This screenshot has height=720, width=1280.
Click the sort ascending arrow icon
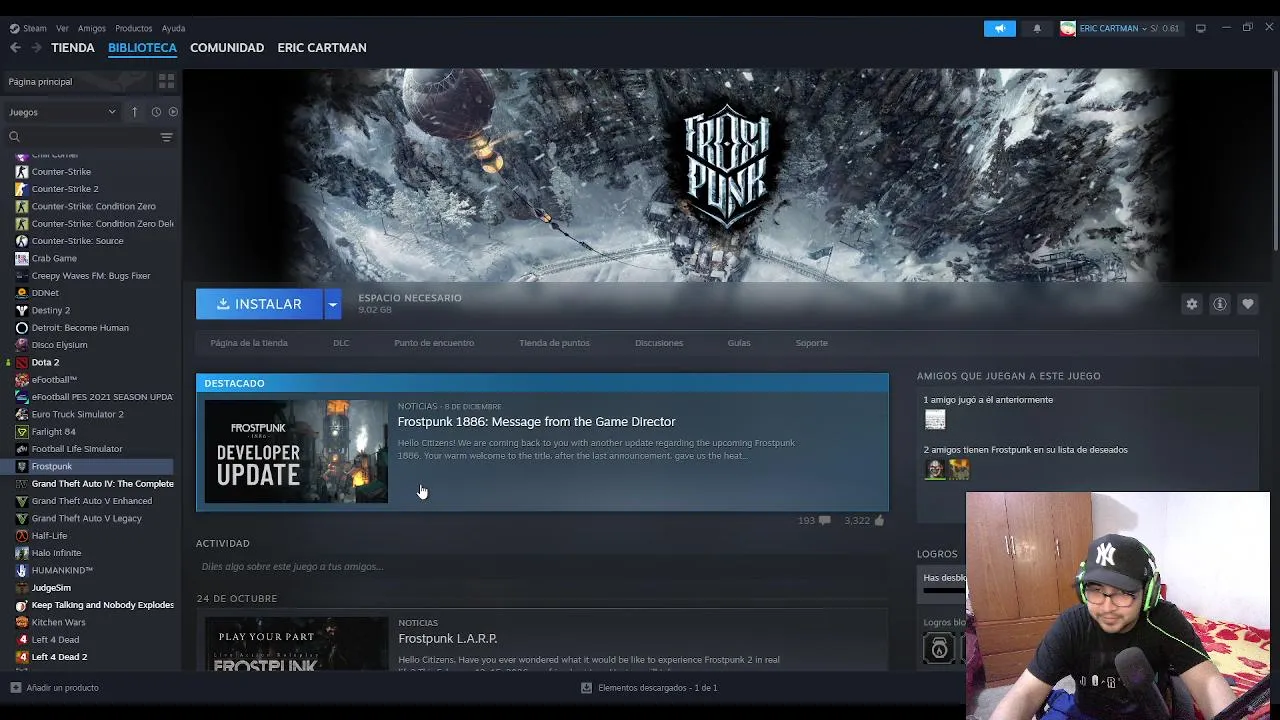tap(134, 112)
